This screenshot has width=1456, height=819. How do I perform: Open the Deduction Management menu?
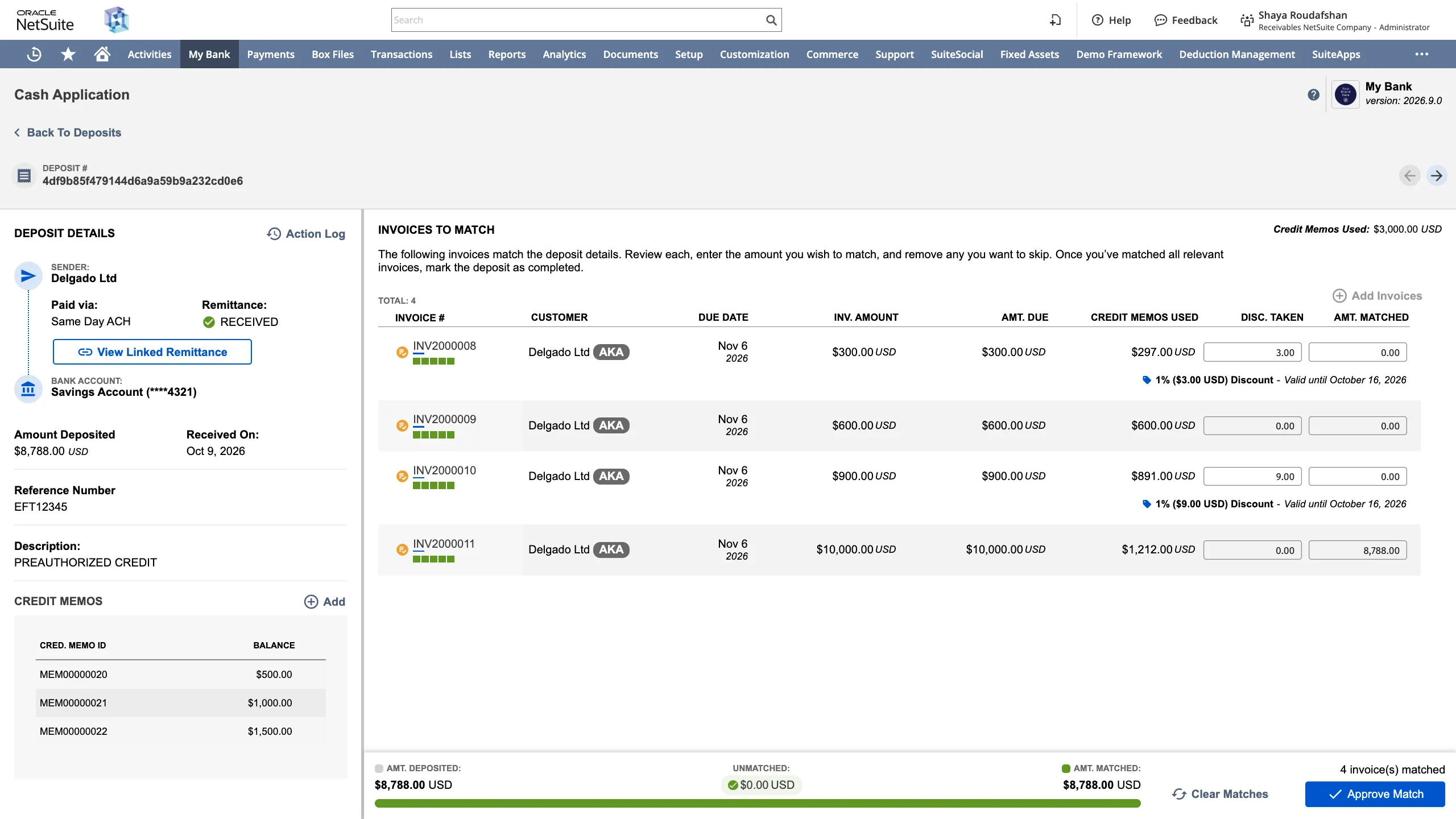[x=1237, y=54]
